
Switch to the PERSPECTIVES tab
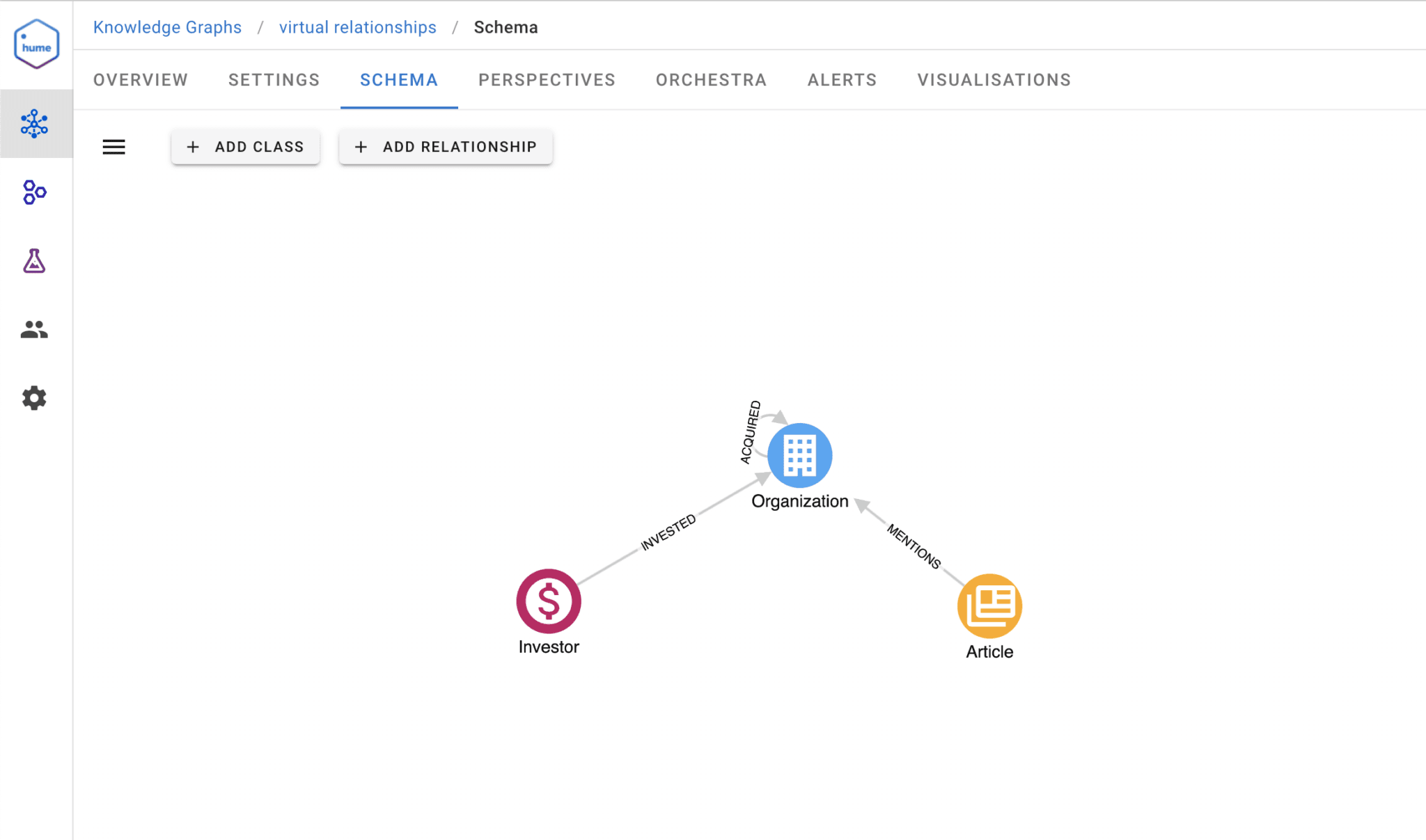[x=546, y=79]
